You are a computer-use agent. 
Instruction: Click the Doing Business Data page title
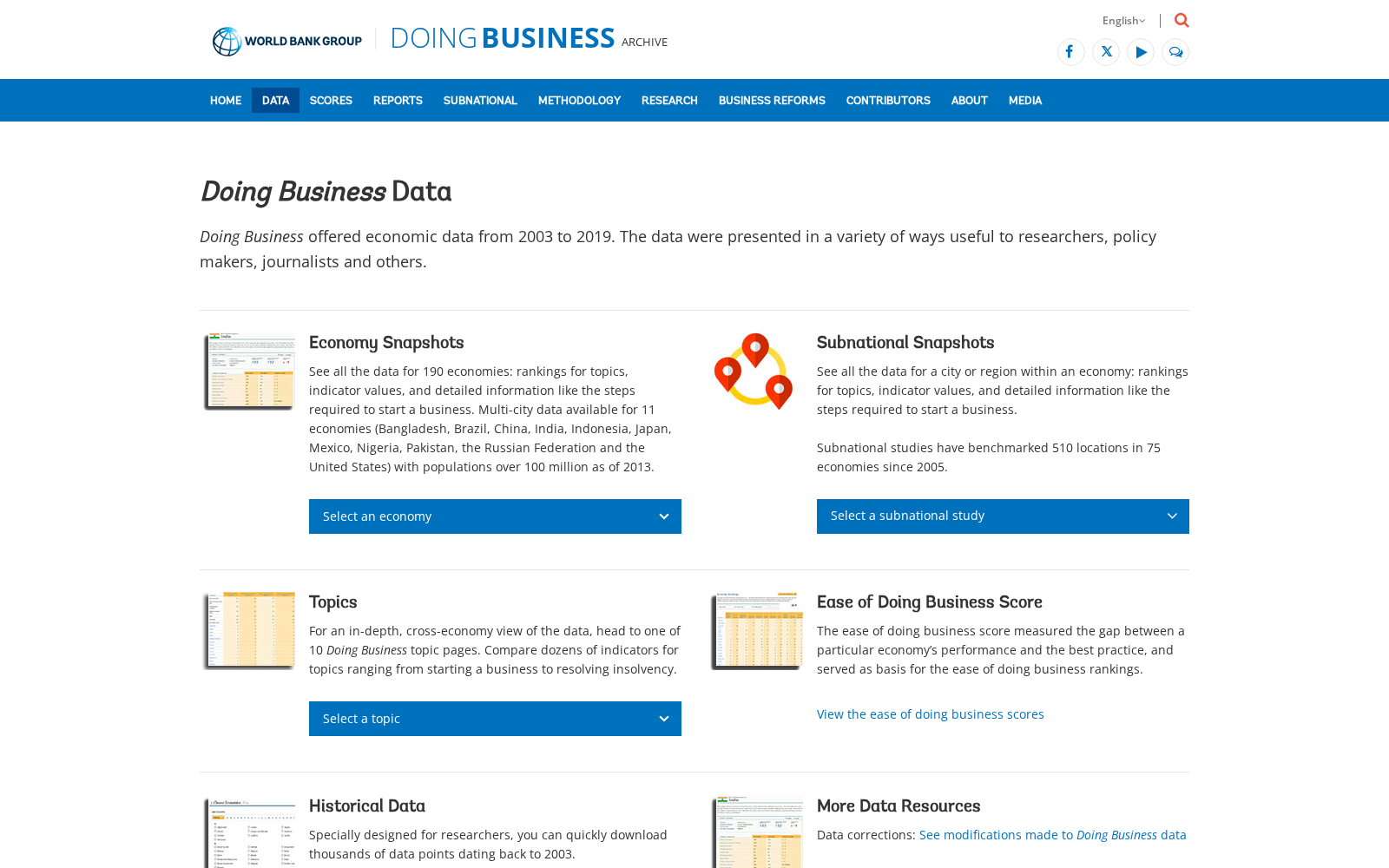tap(326, 193)
